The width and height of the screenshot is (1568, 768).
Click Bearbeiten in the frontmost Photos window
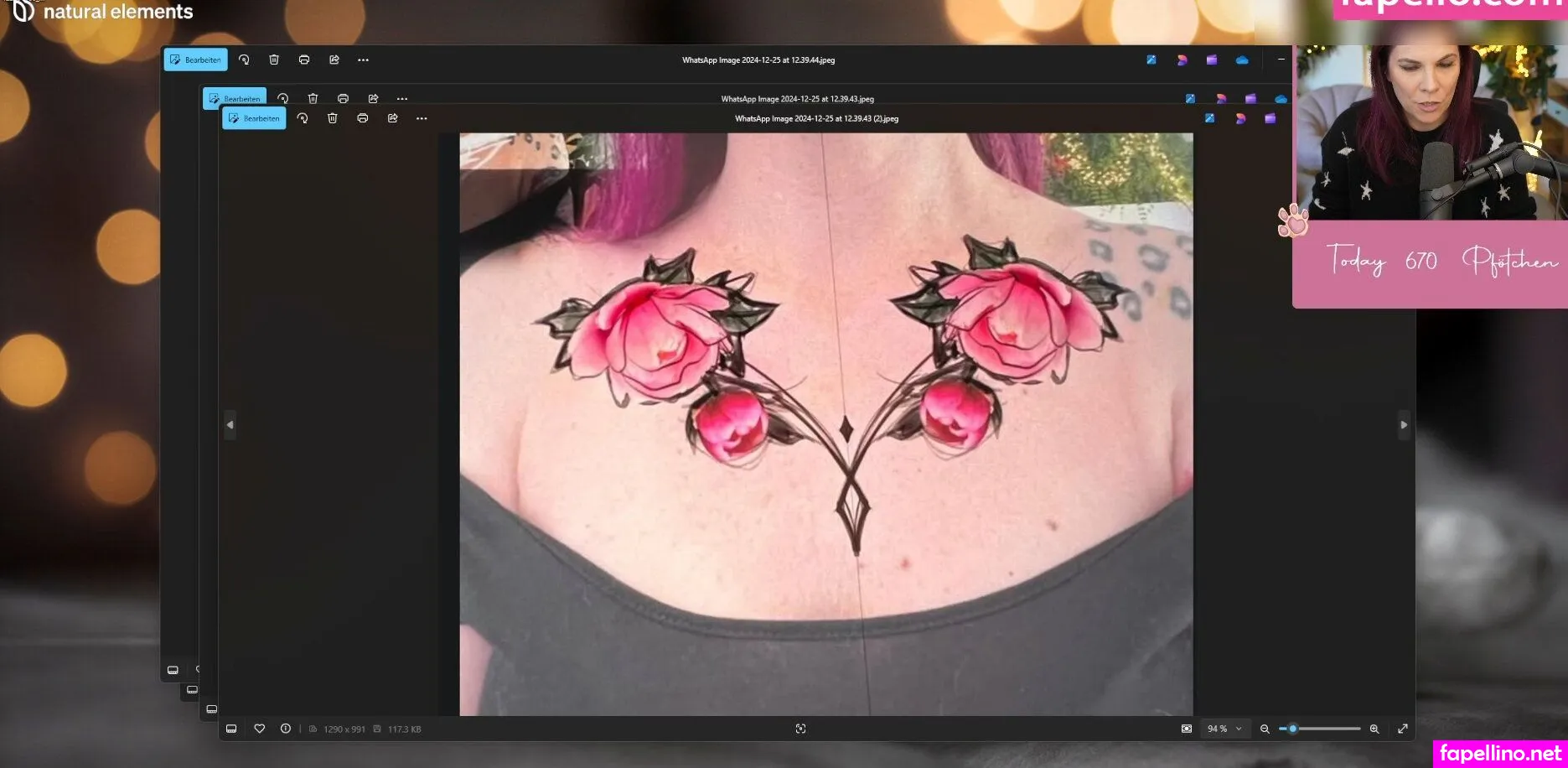(254, 119)
